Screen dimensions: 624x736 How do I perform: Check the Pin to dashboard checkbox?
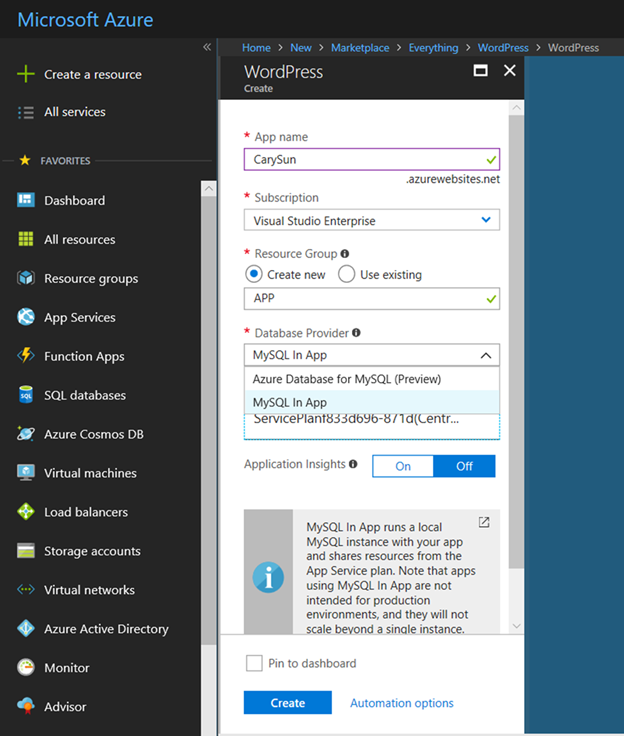coord(254,663)
